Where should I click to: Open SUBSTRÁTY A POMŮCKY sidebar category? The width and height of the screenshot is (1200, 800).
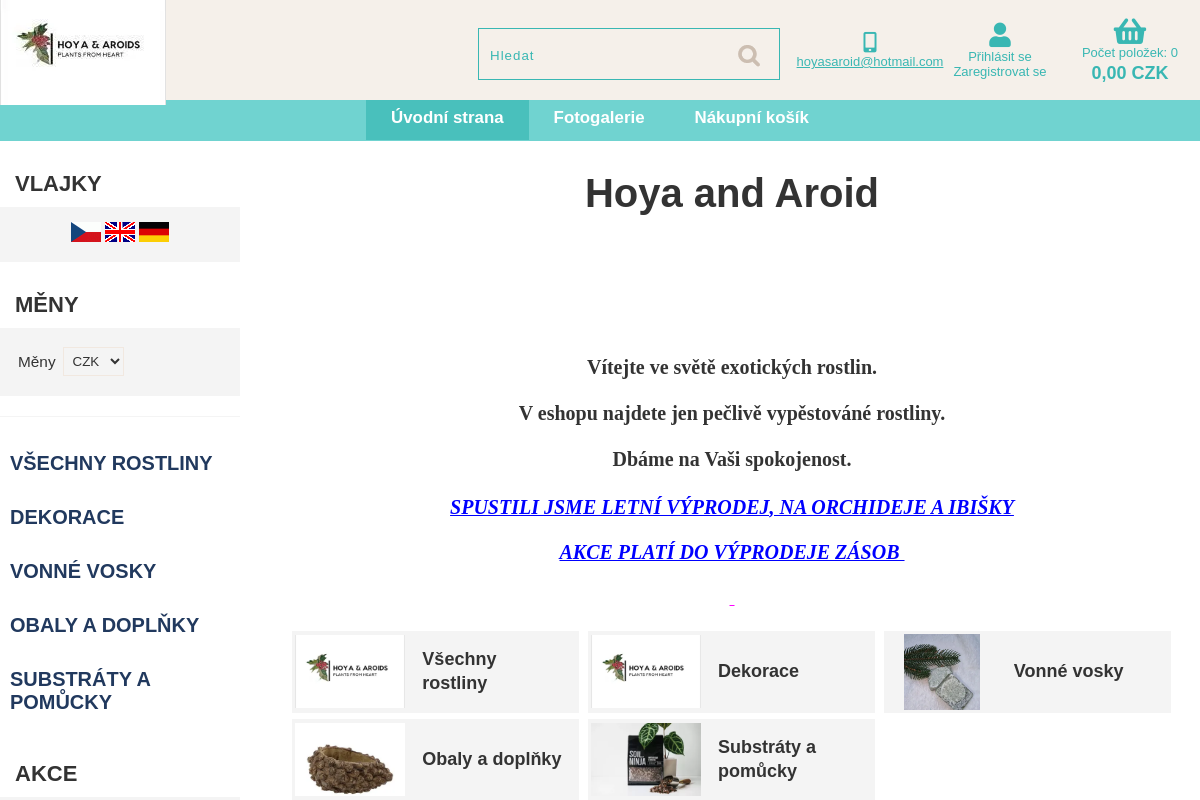[x=80, y=690]
